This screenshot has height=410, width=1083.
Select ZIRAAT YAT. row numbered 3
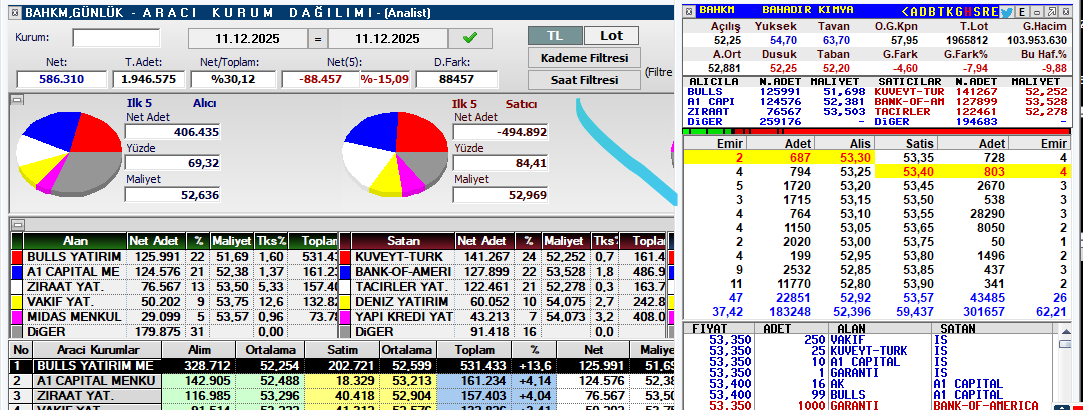point(342,396)
